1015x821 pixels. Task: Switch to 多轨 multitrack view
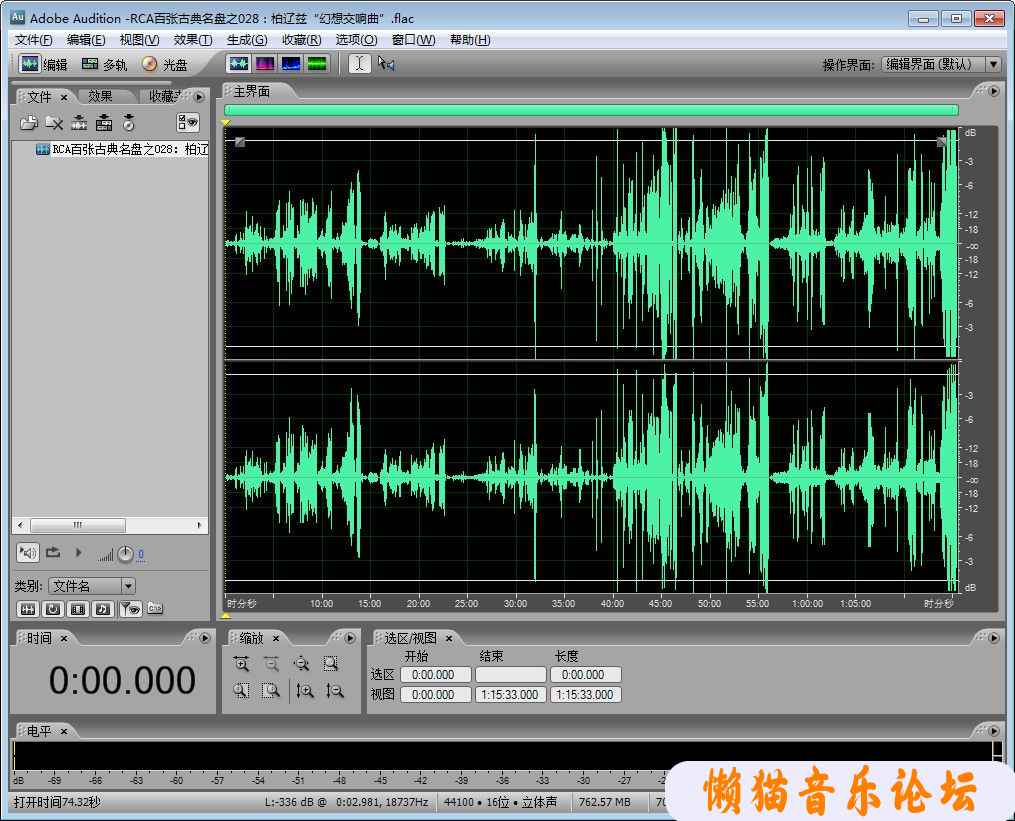click(104, 64)
